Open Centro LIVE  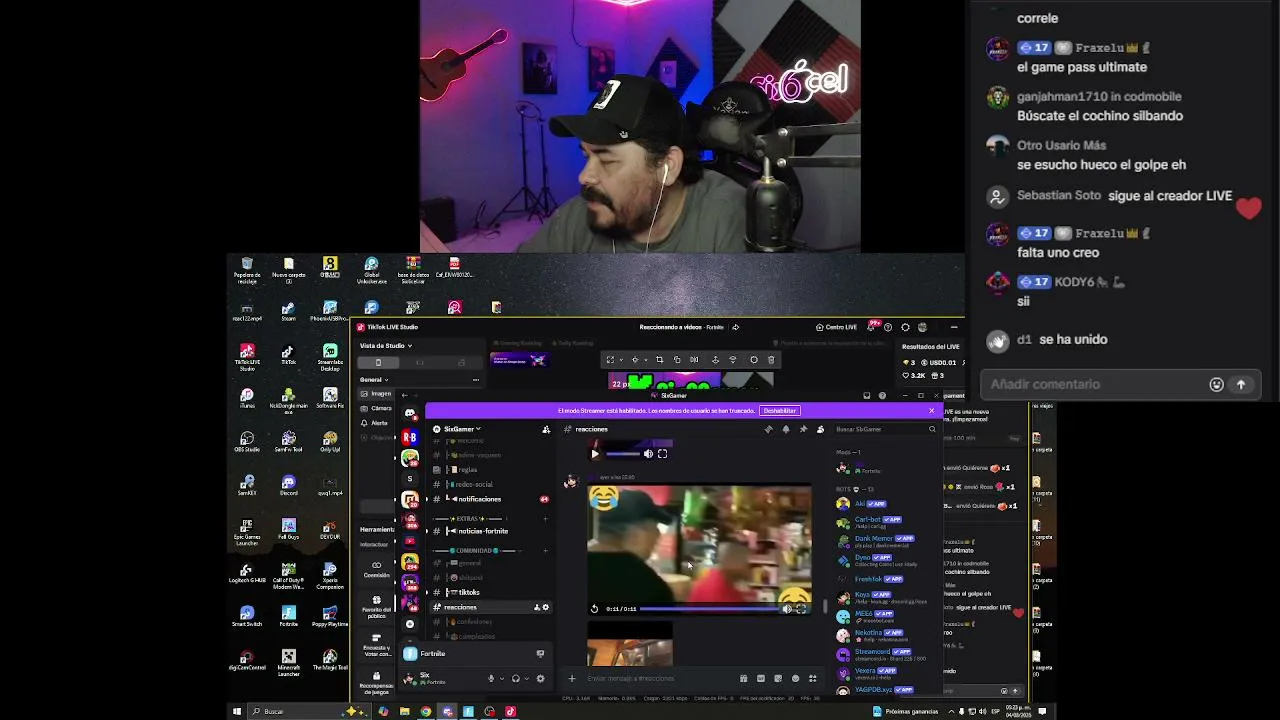836,327
